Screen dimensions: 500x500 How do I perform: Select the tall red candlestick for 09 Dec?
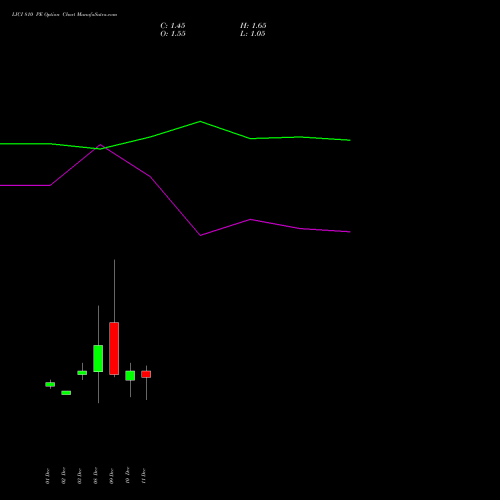[114, 348]
